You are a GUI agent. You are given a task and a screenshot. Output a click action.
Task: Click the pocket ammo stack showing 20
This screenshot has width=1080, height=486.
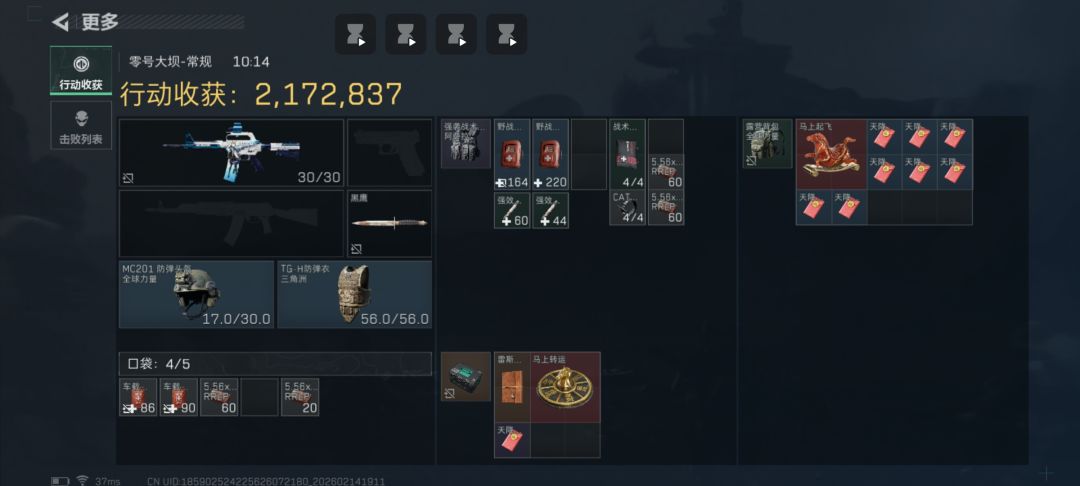(x=300, y=397)
